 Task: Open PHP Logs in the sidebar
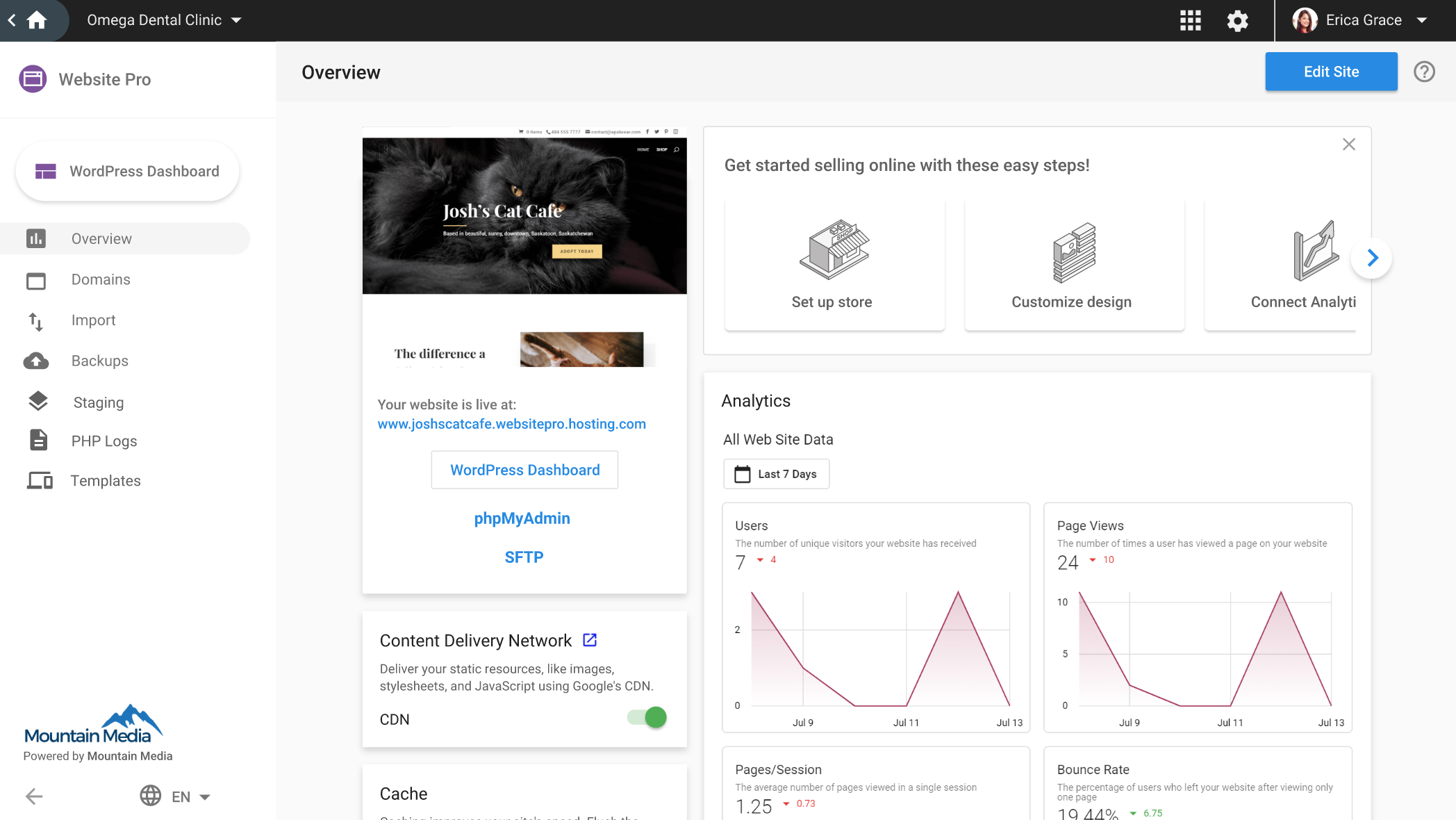point(104,441)
